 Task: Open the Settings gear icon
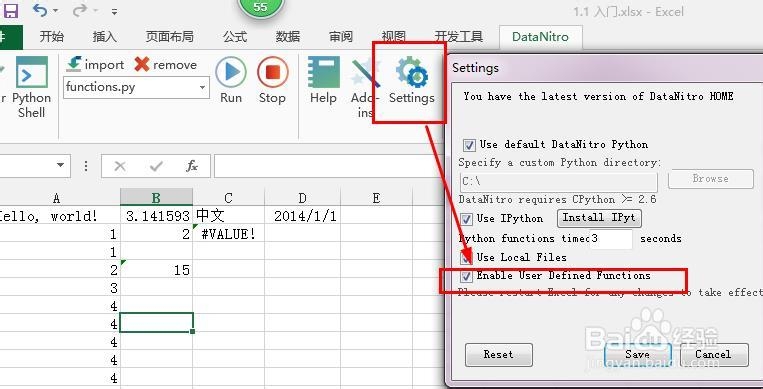(412, 72)
